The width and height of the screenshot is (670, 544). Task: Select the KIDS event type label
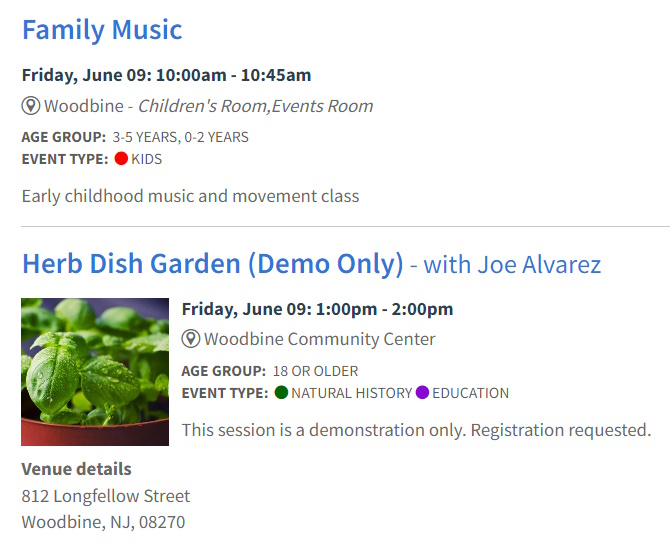coord(147,159)
